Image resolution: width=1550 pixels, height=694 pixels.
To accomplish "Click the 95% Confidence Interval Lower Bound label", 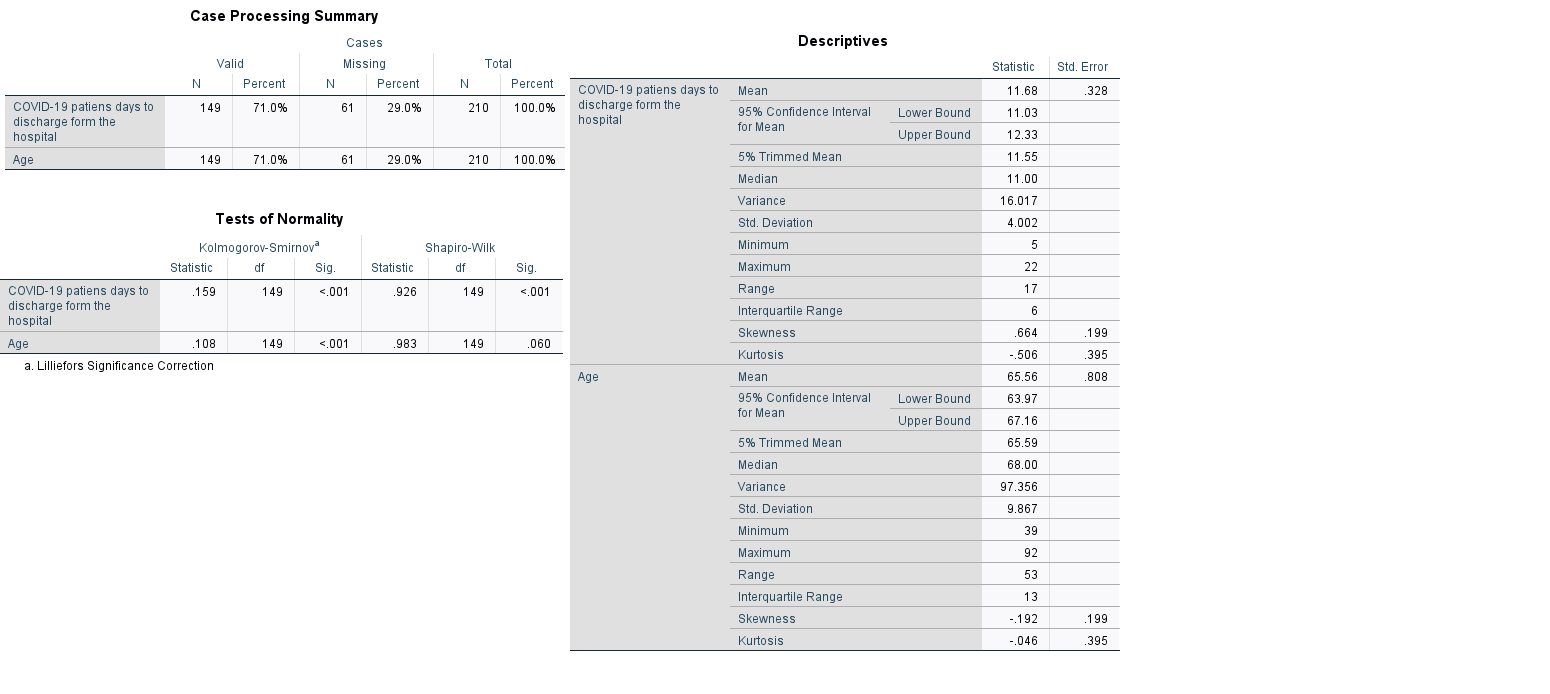I will click(934, 113).
